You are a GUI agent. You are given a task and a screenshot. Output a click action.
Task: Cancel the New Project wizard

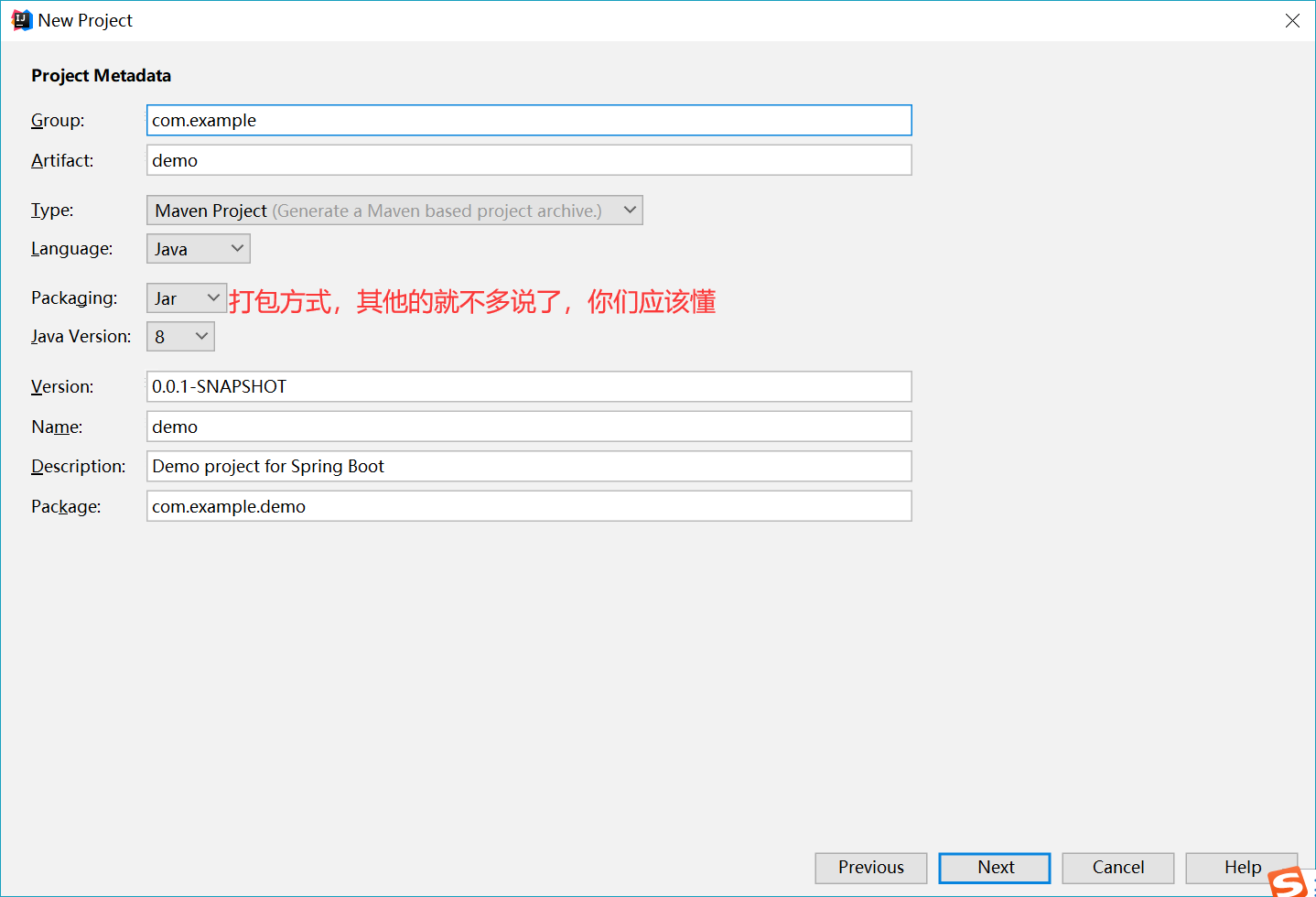coord(1118,868)
